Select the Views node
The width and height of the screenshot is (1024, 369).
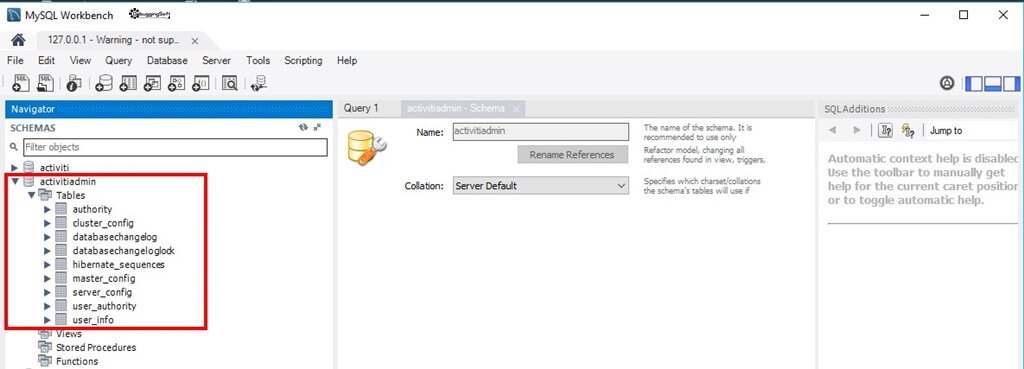point(69,334)
